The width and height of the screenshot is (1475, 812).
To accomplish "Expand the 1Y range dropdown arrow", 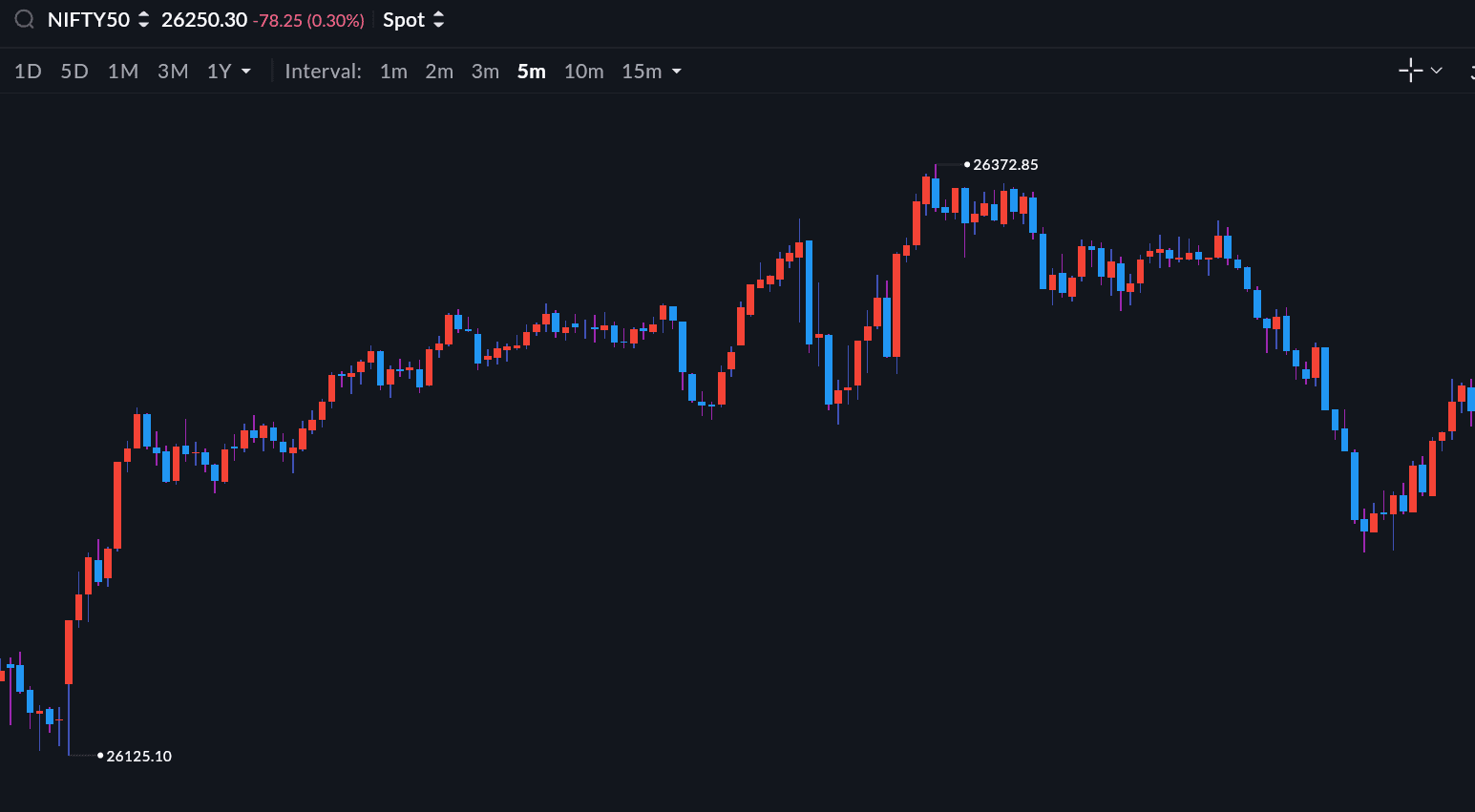I will pos(246,72).
